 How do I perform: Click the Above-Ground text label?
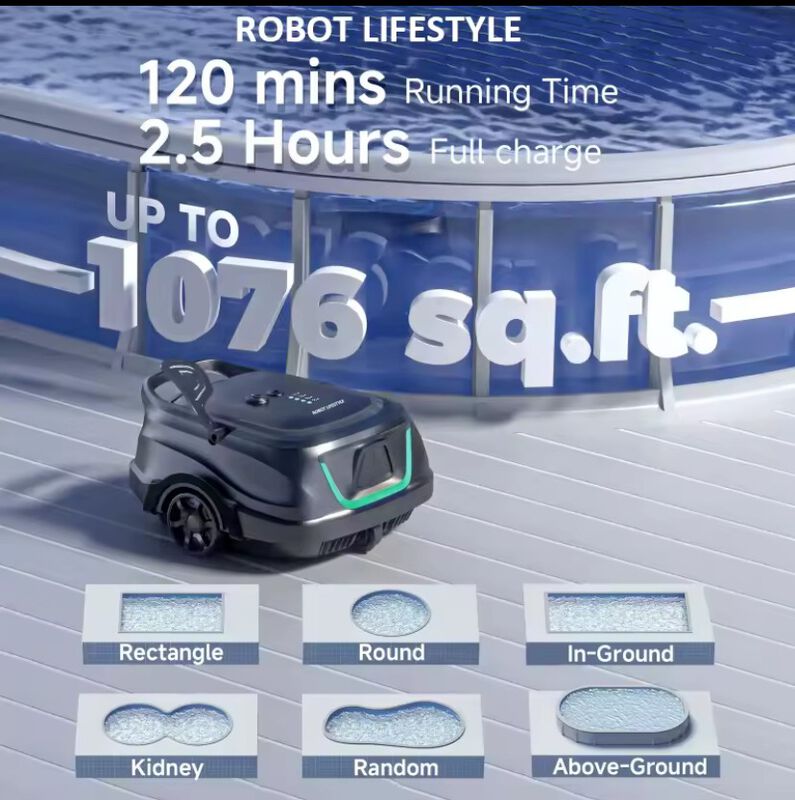(x=630, y=767)
